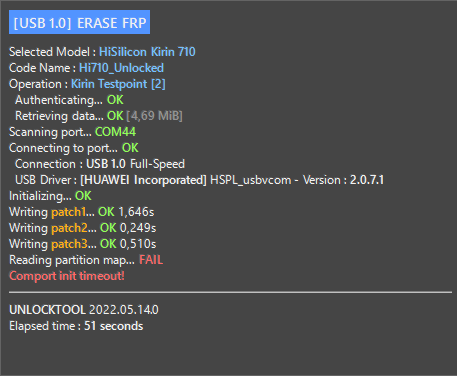Select the COM44 port text
This screenshot has height=376, width=460.
[115, 132]
